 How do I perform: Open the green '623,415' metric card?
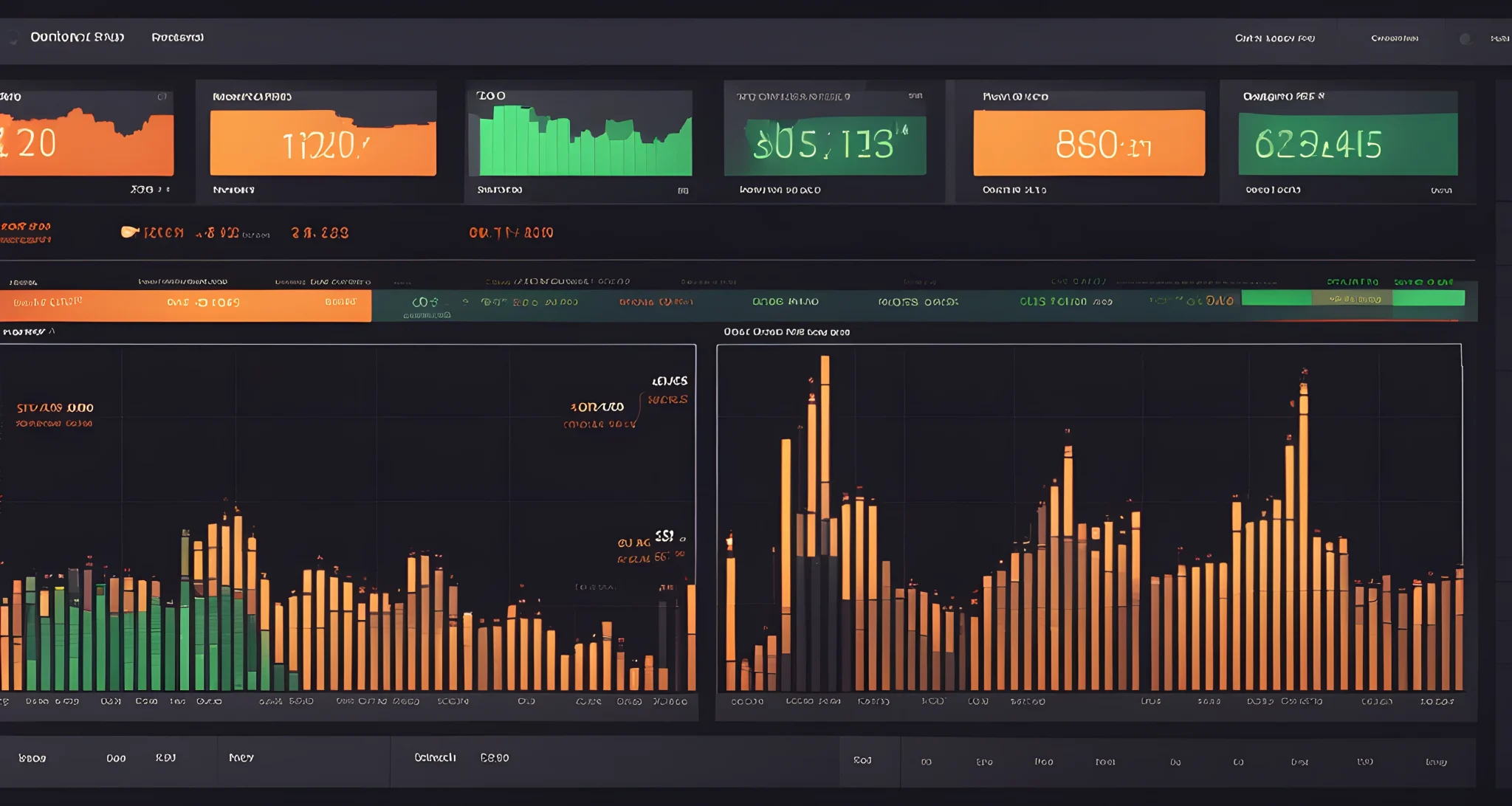pos(1348,144)
